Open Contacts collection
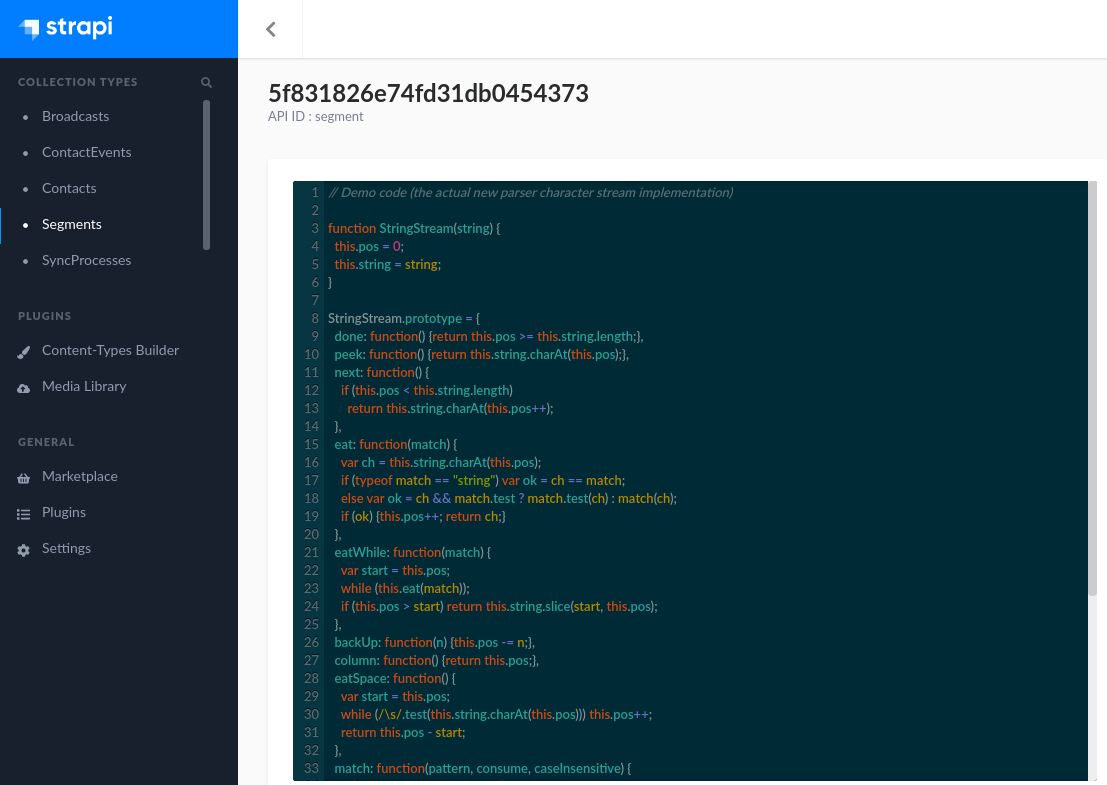 (68, 188)
